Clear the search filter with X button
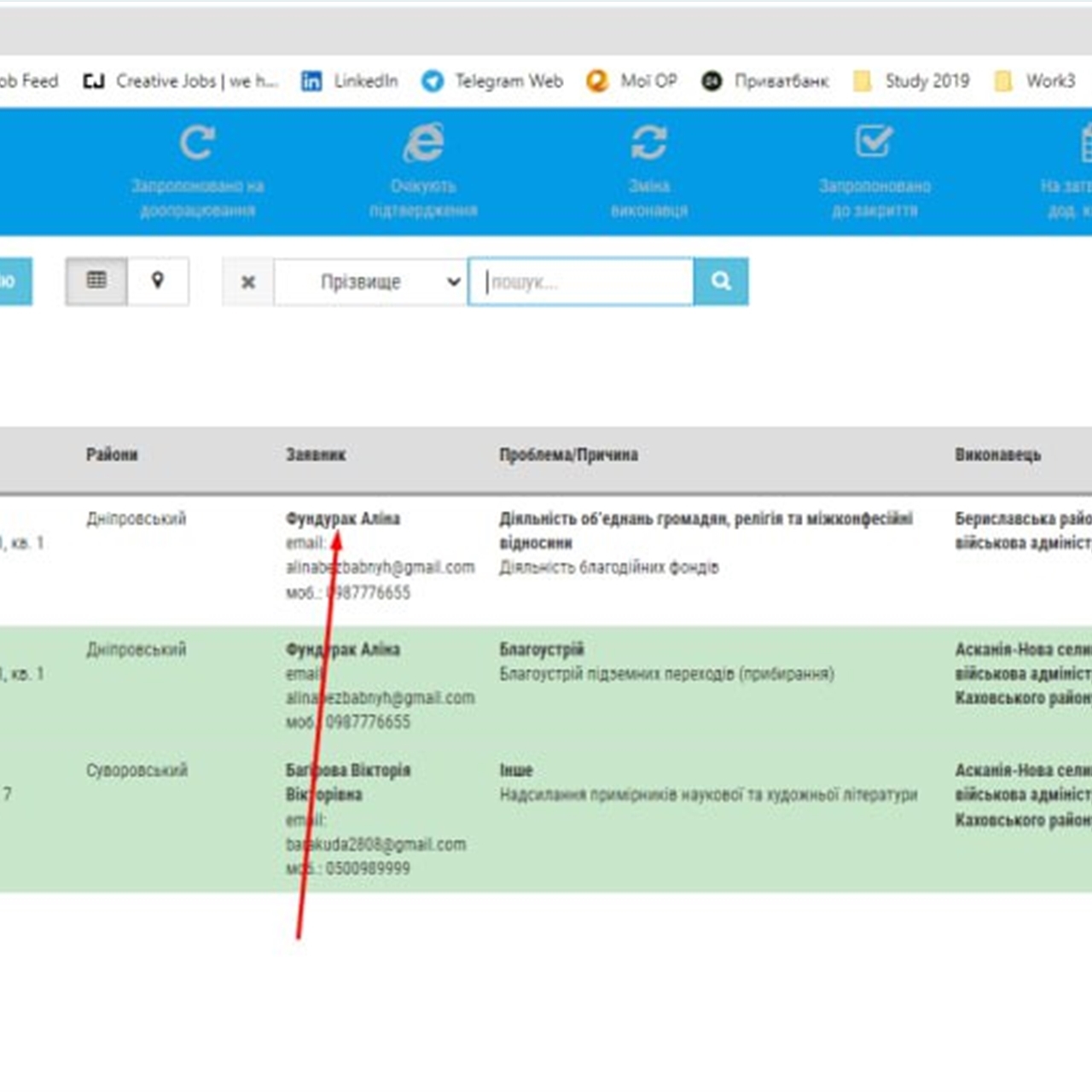 248,282
